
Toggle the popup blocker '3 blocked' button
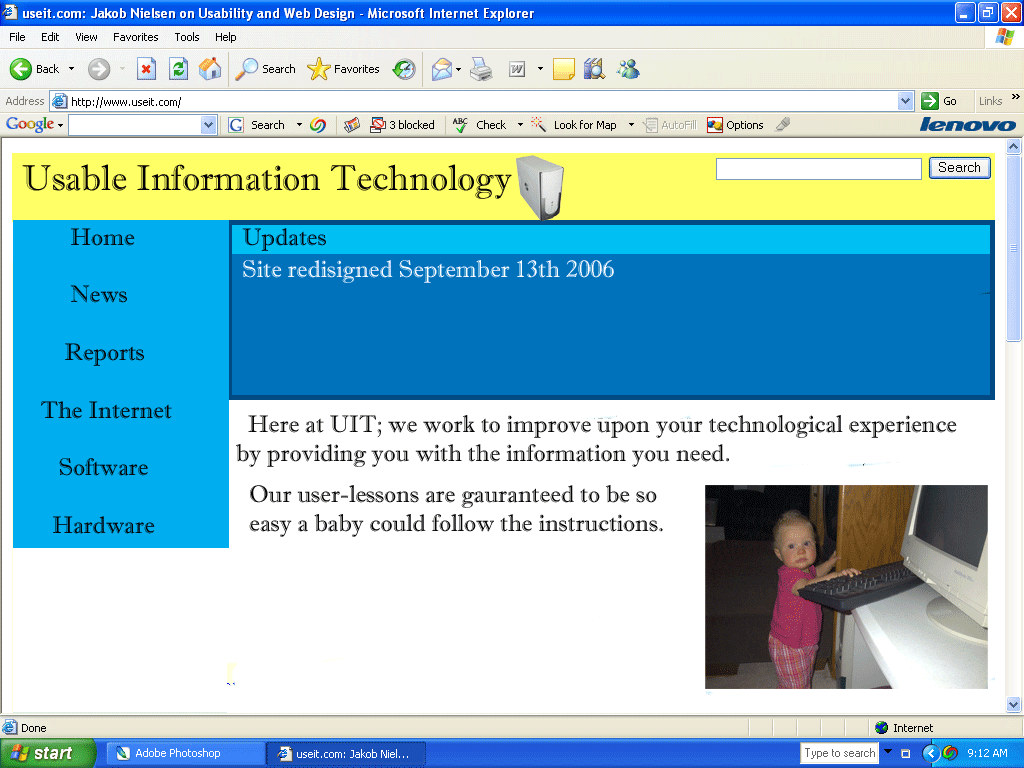403,125
